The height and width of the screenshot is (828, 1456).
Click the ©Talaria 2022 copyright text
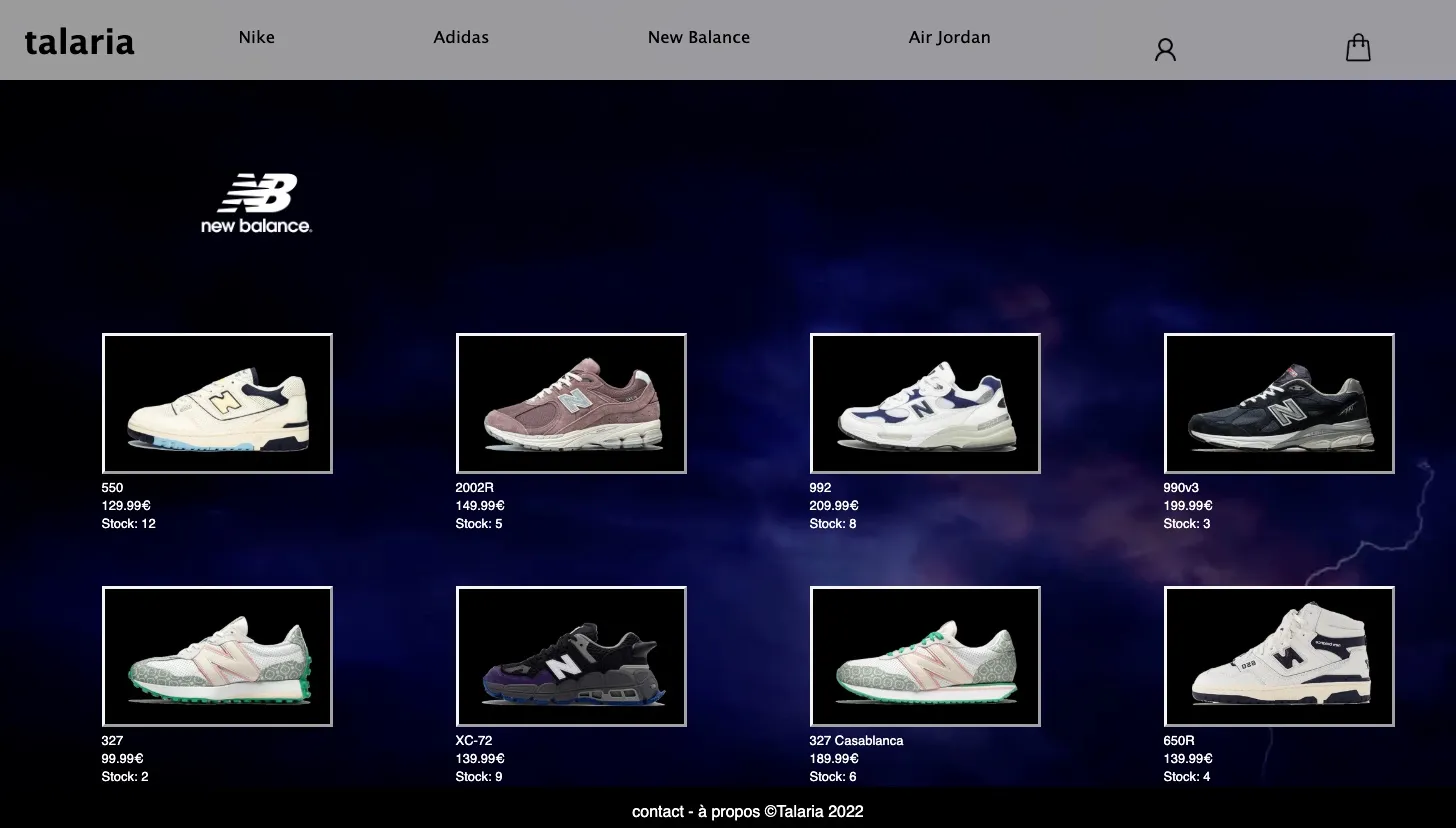click(814, 812)
